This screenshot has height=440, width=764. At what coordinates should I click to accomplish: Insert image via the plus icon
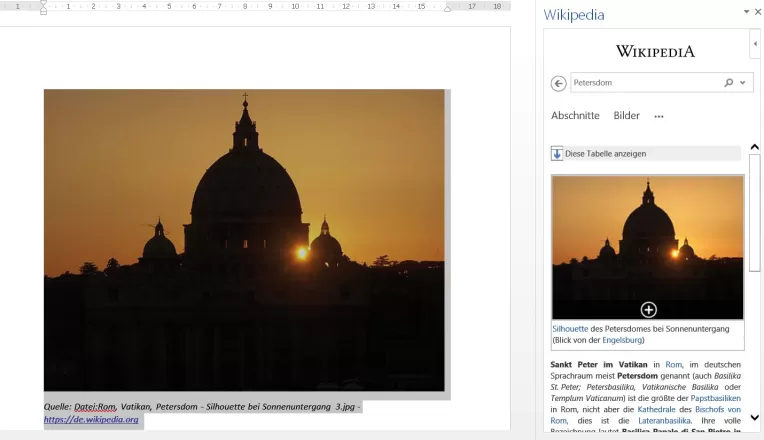pyautogui.click(x=649, y=309)
